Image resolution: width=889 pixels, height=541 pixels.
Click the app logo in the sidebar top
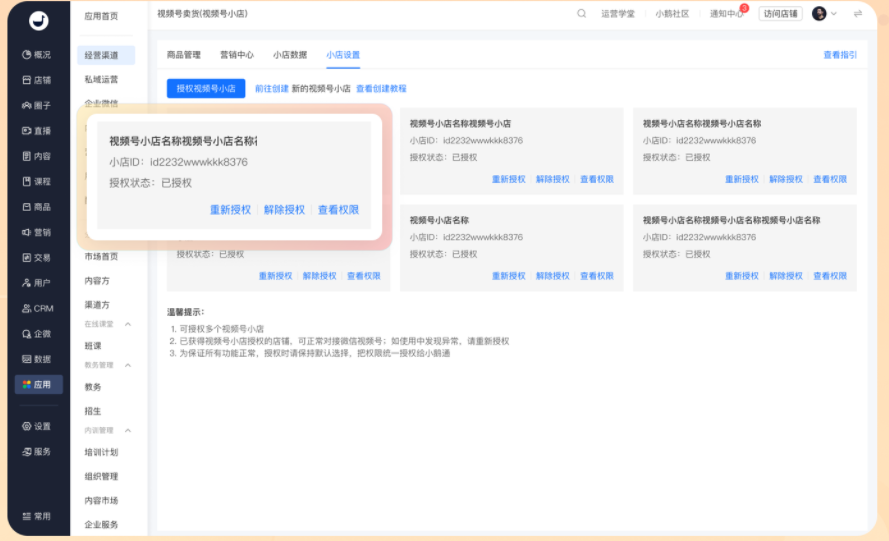pyautogui.click(x=39, y=21)
